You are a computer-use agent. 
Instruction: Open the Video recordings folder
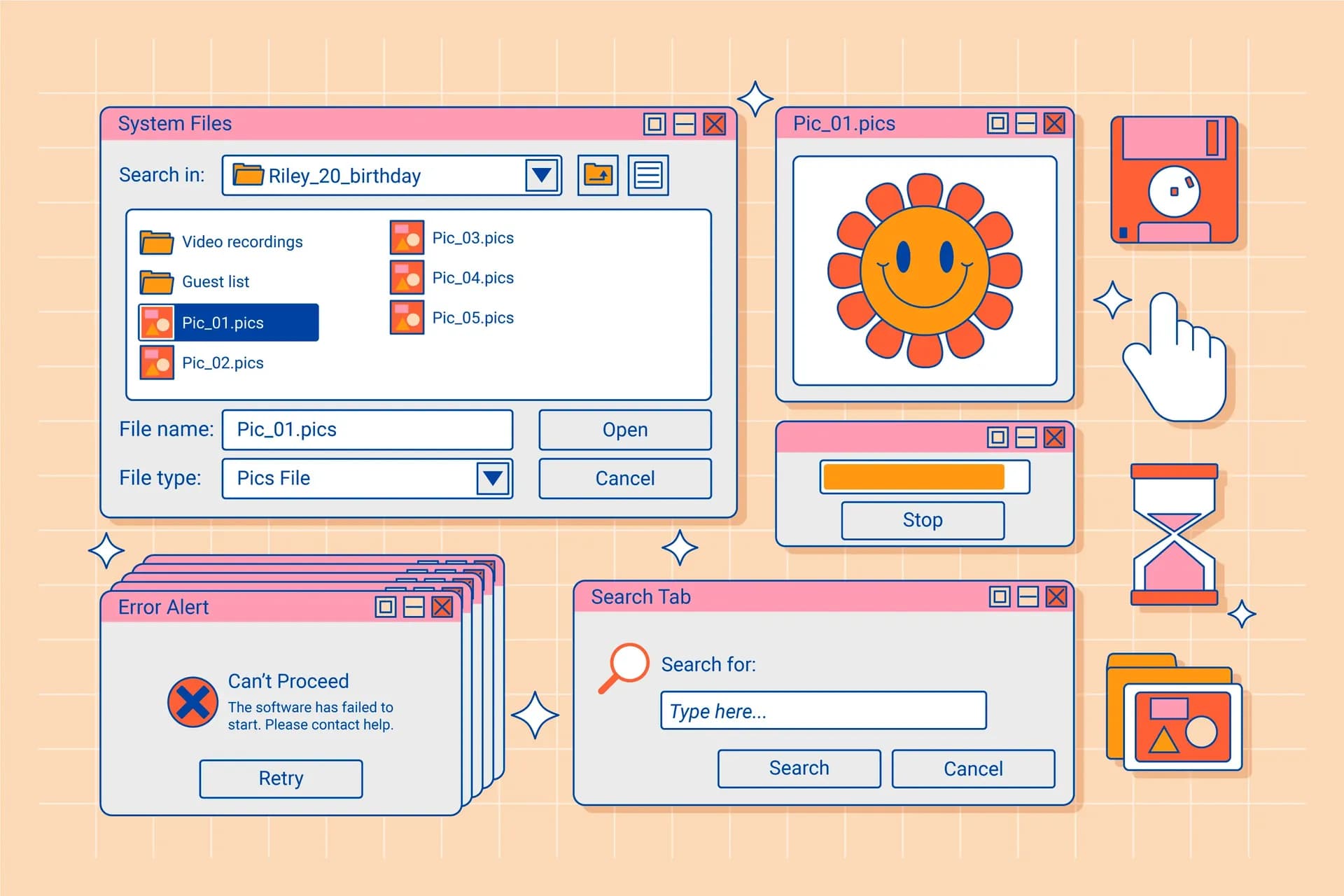221,242
